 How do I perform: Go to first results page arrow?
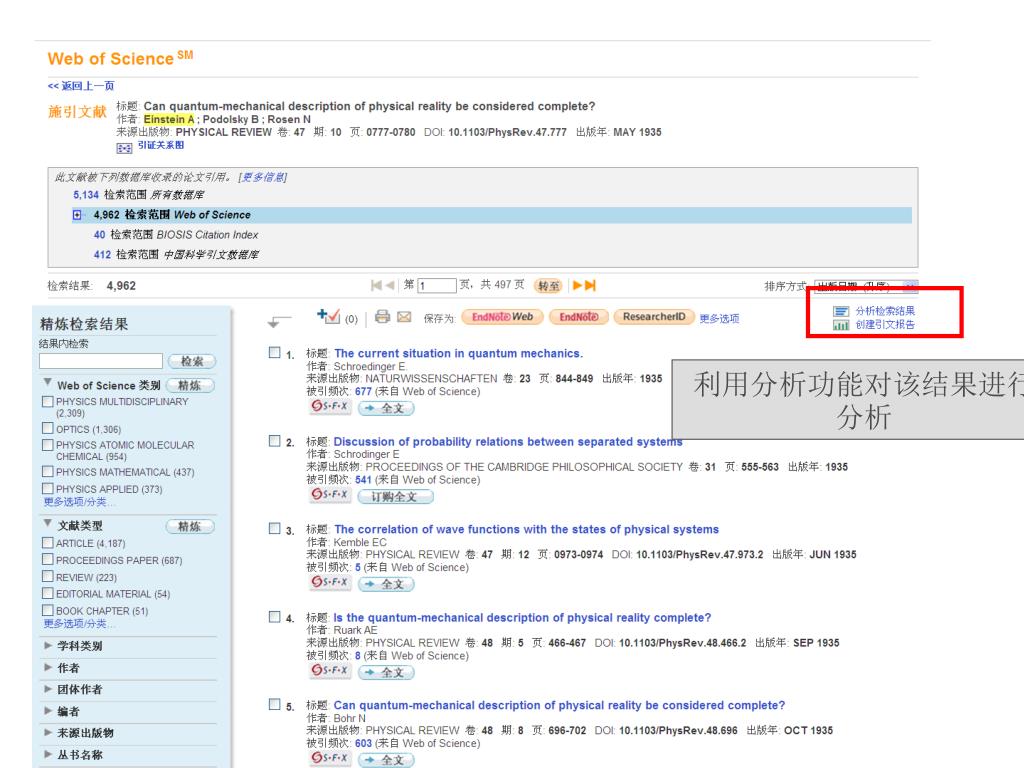376,285
